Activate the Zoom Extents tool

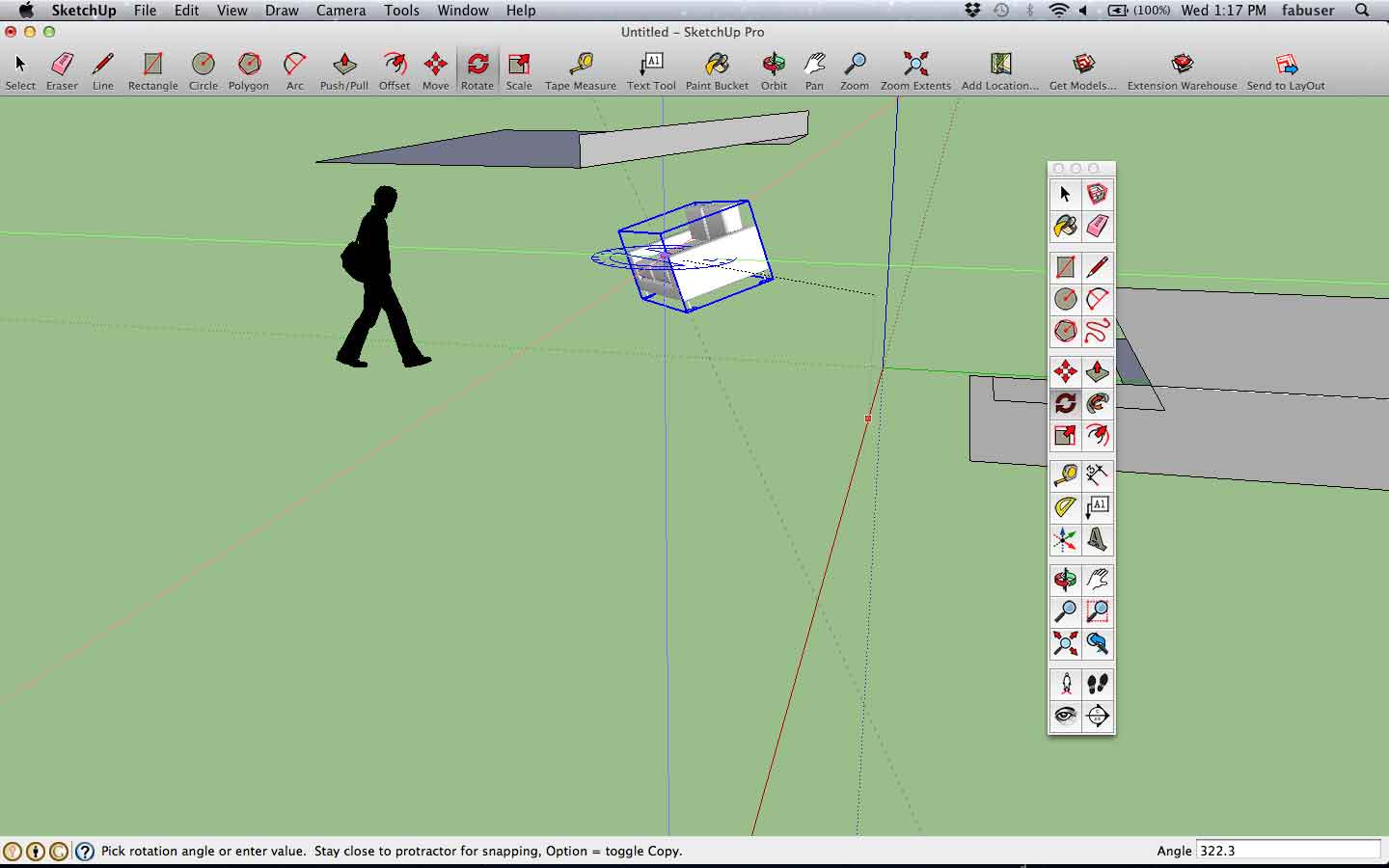pos(914,68)
